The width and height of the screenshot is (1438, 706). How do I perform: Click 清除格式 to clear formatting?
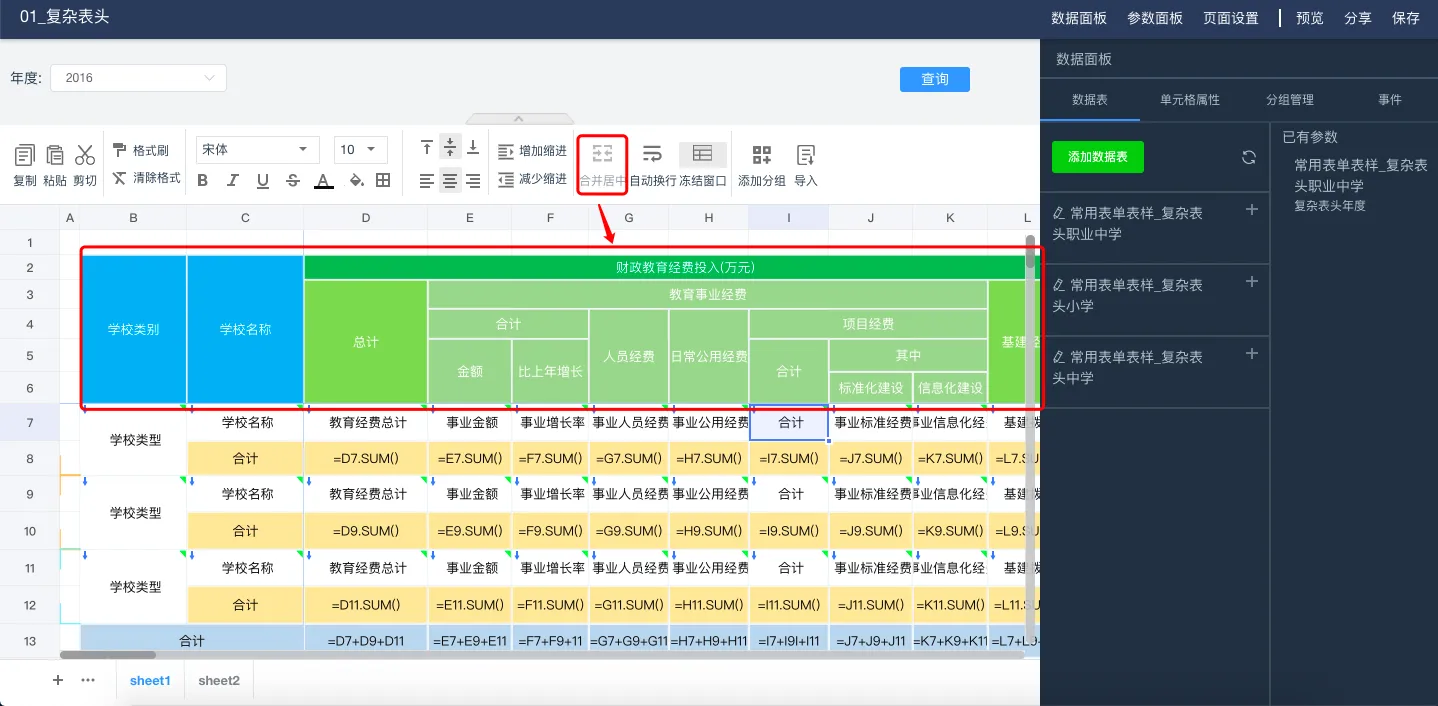(146, 178)
